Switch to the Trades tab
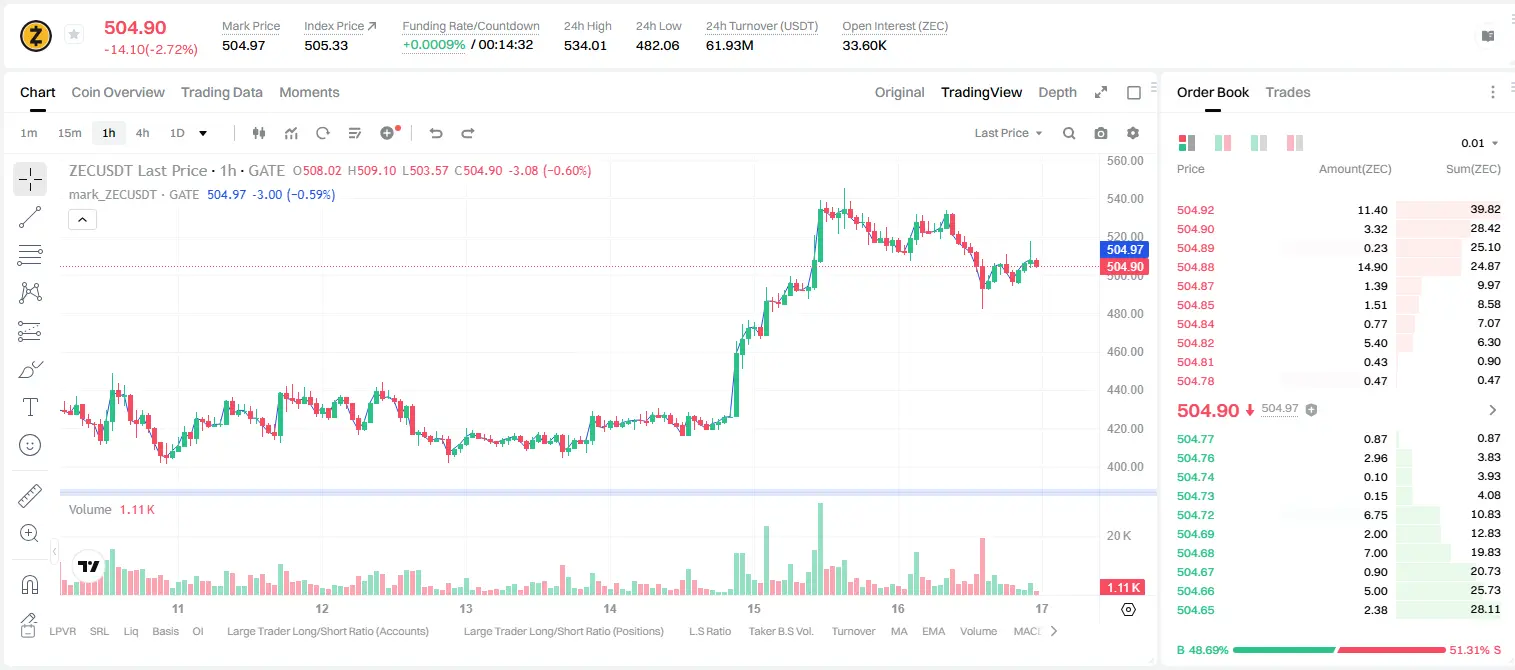This screenshot has height=670, width=1515. [x=1288, y=92]
